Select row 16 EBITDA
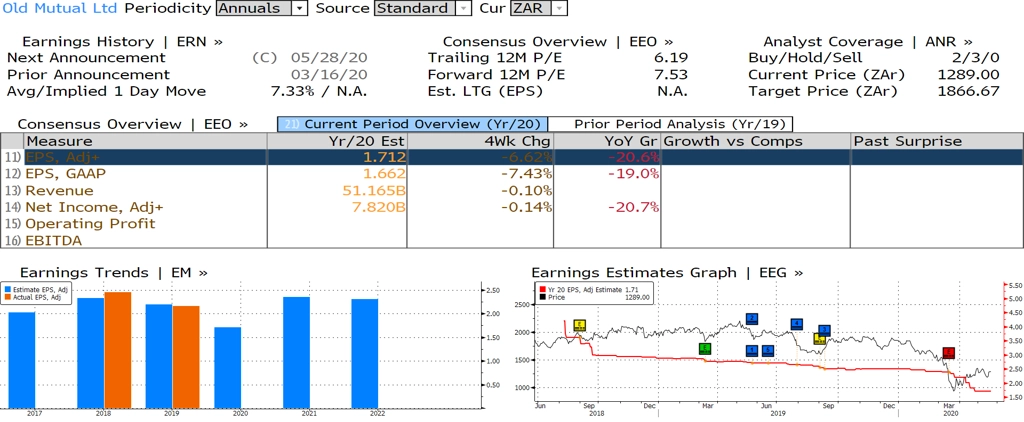Image resolution: width=1024 pixels, height=422 pixels. [512, 240]
